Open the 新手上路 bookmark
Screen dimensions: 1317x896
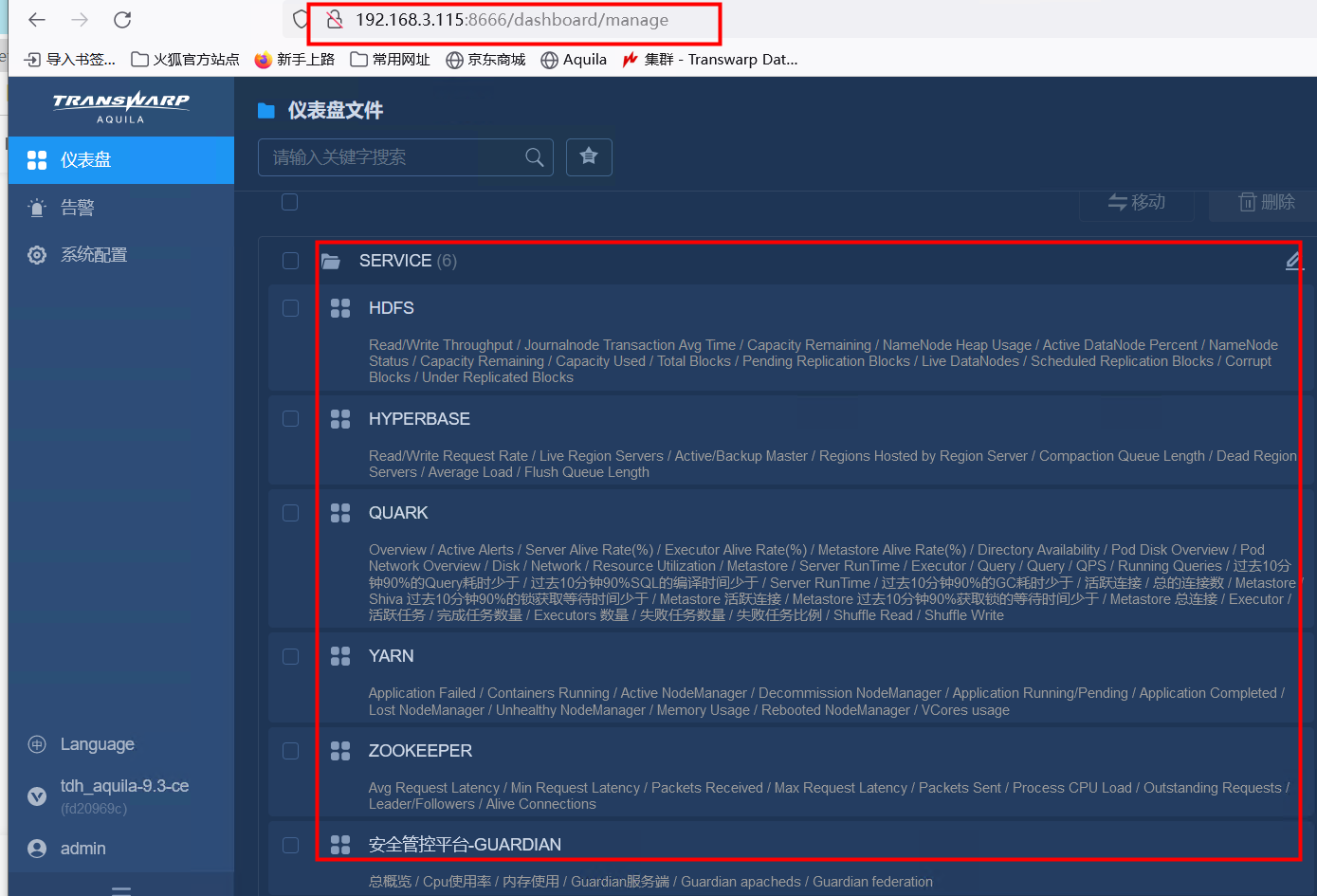[x=295, y=60]
